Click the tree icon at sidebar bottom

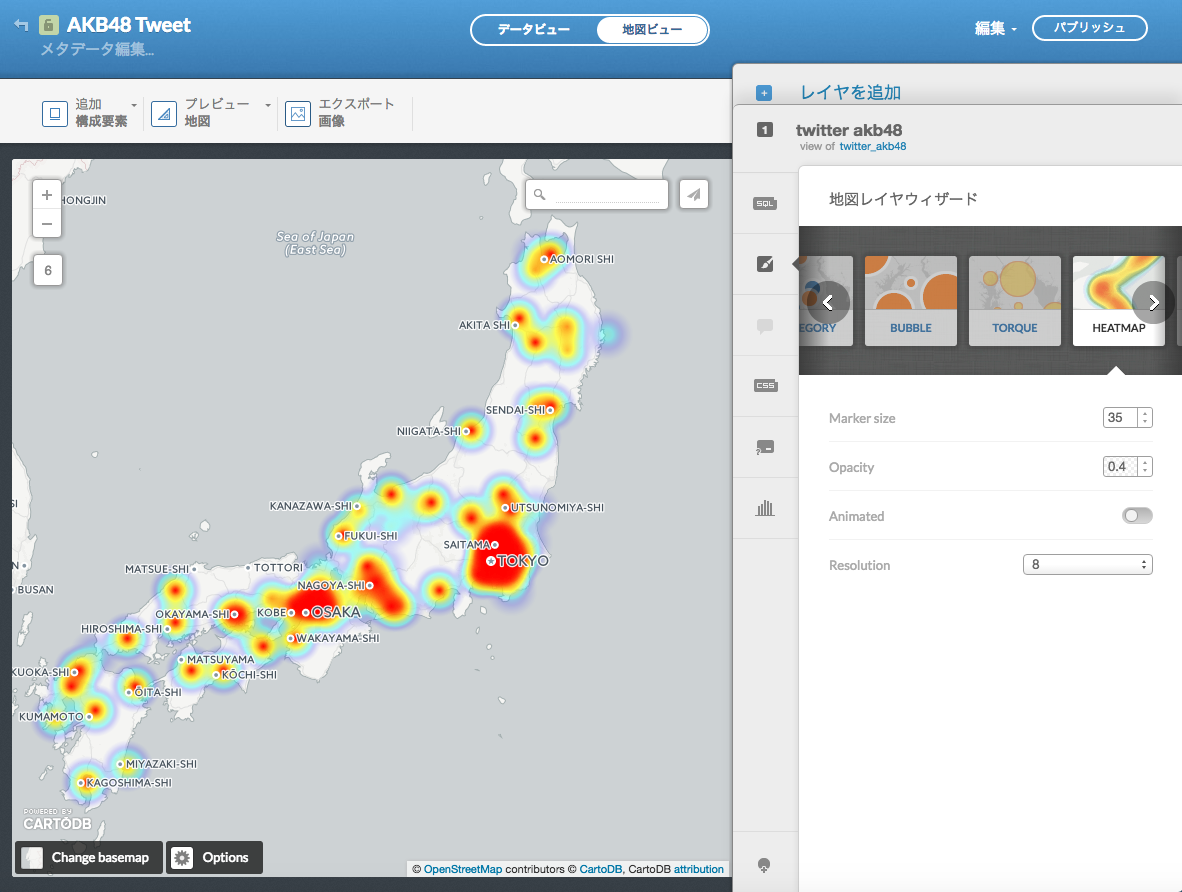[x=764, y=865]
